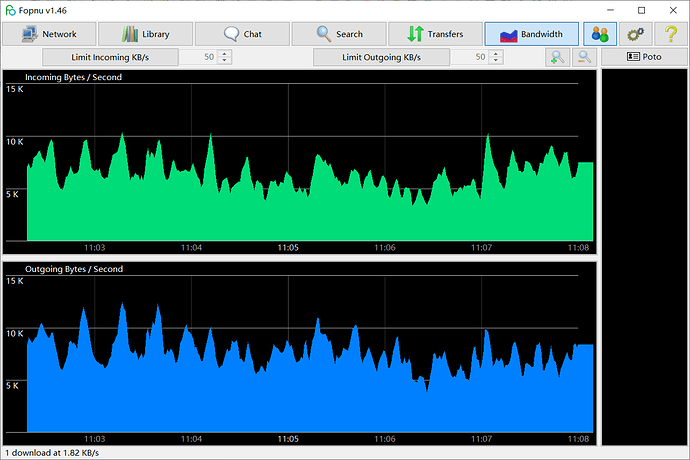Zoom in with the green plus magnifier
Viewport: 690px width, 460px height.
coord(558,57)
